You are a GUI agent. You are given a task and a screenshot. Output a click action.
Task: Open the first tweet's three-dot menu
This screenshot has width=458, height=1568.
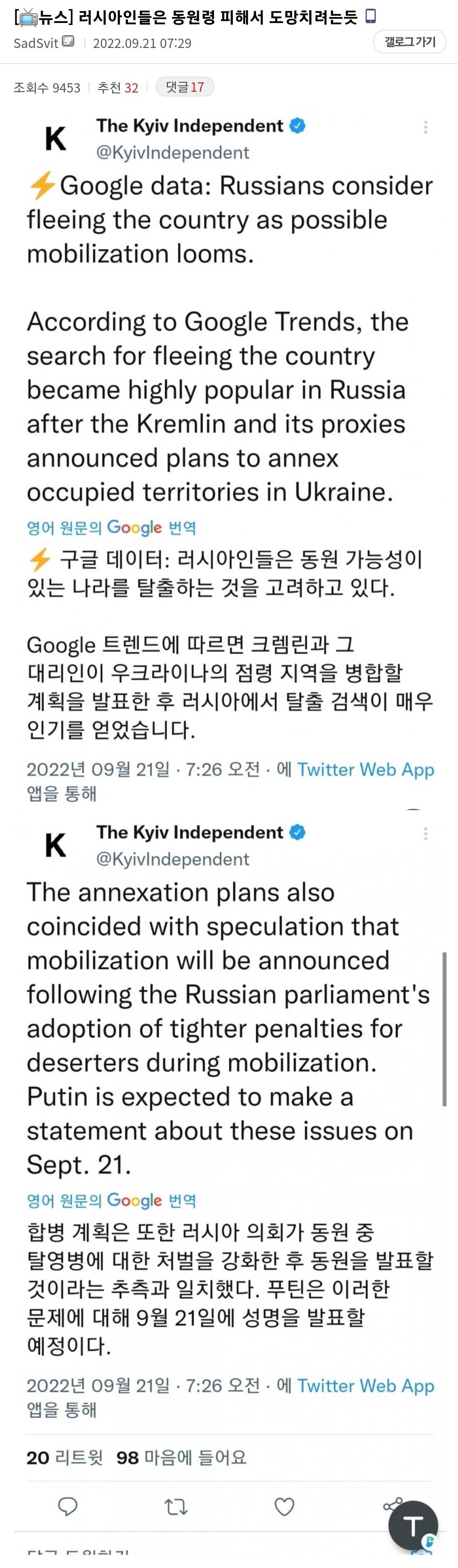pyautogui.click(x=425, y=127)
